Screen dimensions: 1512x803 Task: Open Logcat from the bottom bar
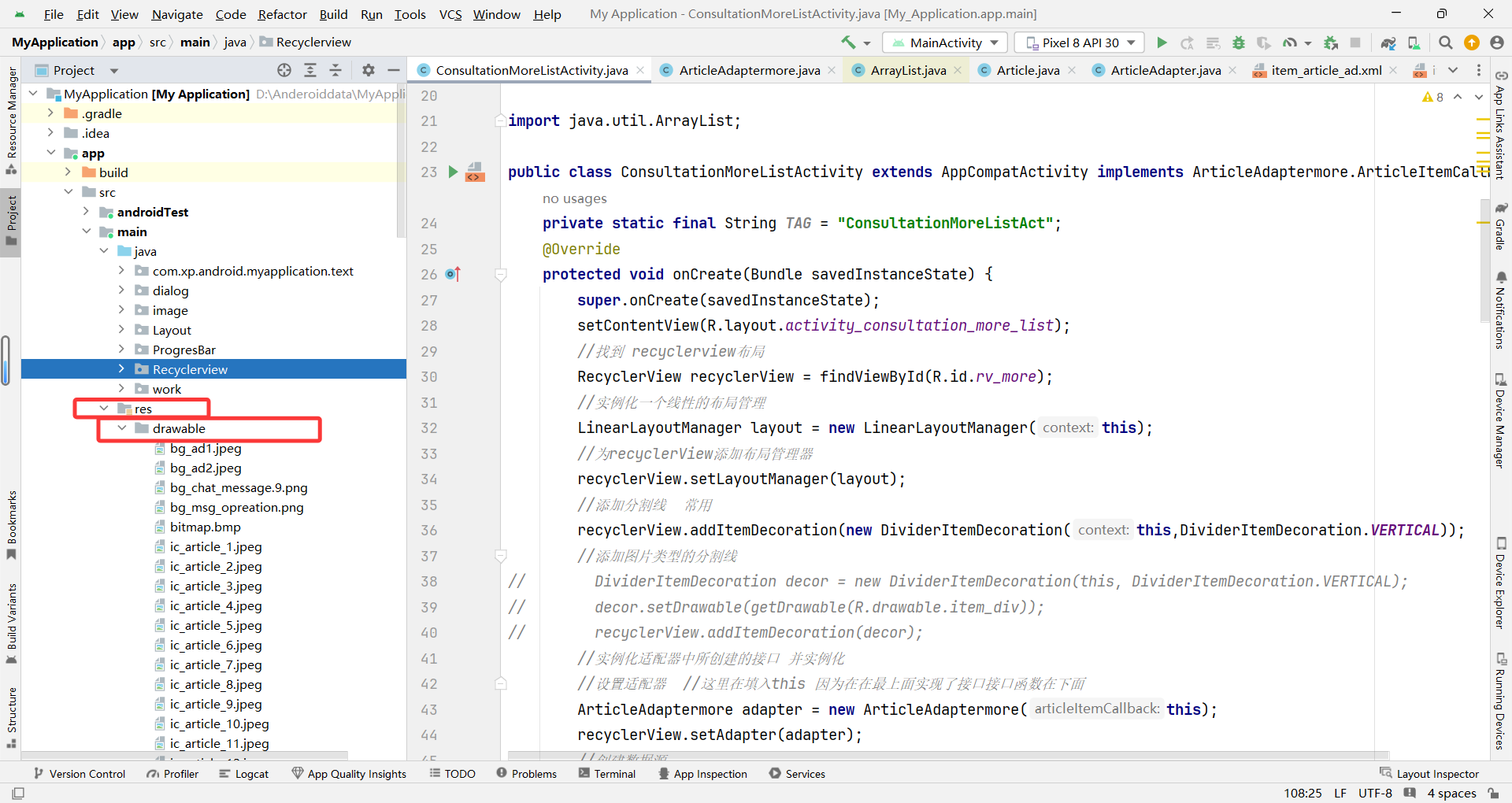(244, 773)
